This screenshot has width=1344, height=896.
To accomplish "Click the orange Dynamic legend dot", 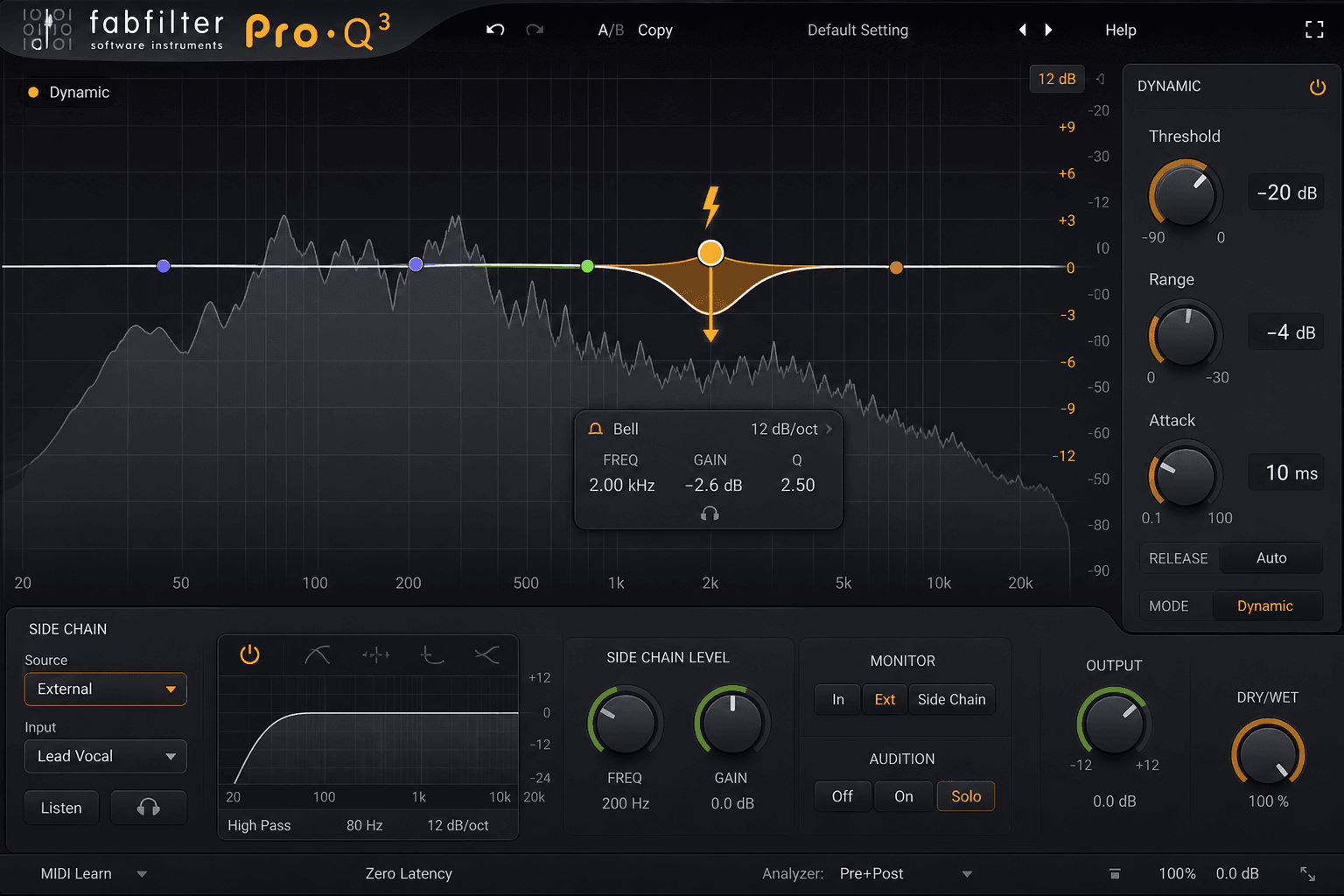I will (33, 92).
